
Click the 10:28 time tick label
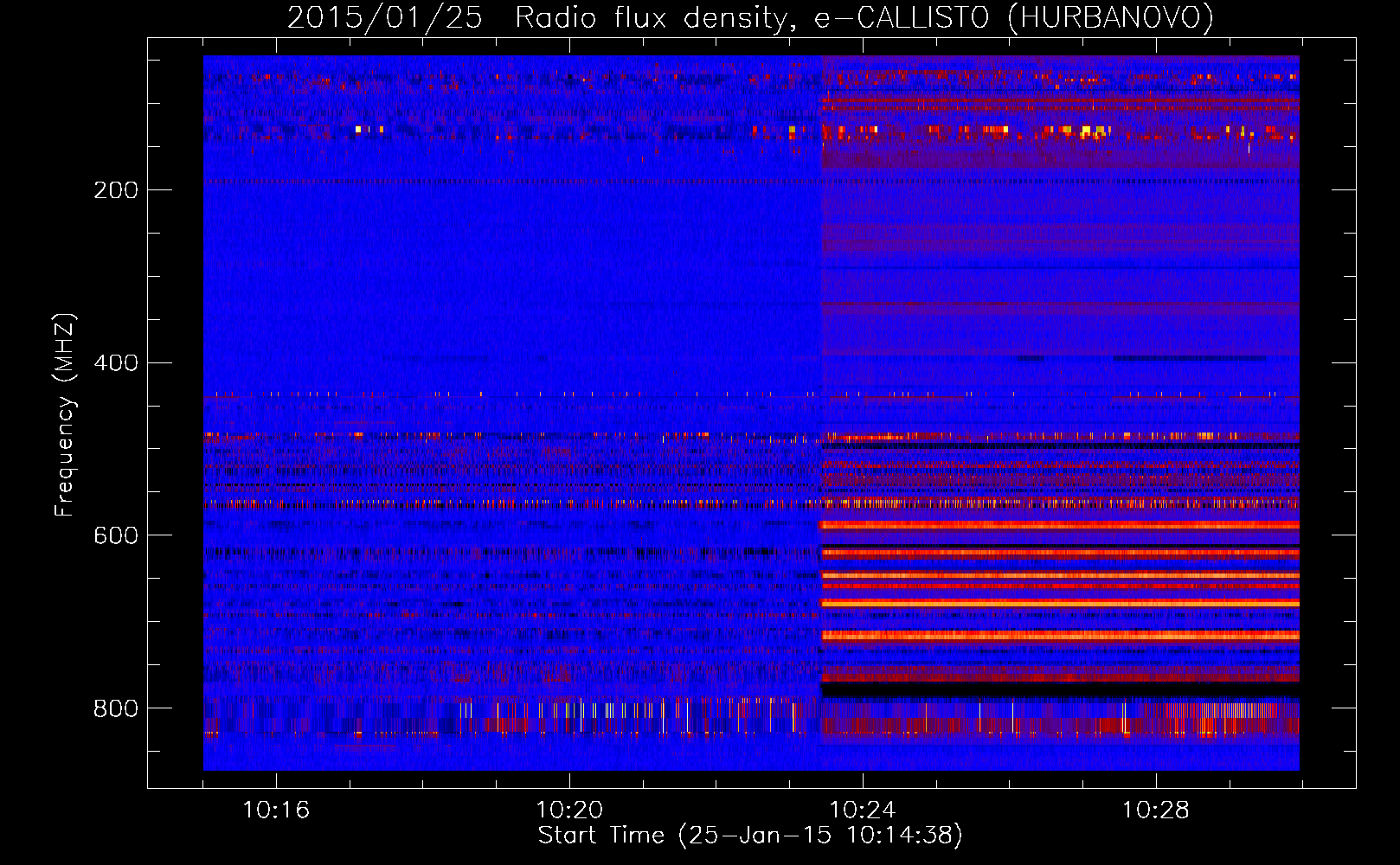(x=1156, y=811)
